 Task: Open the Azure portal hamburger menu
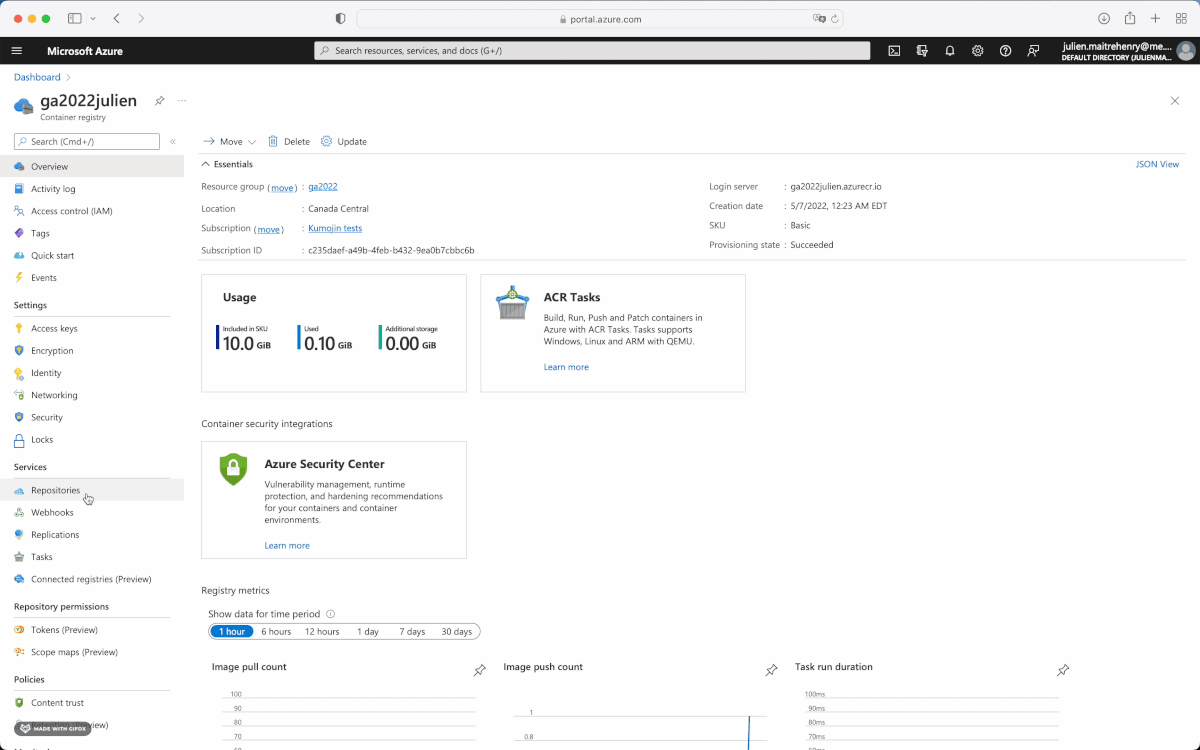coord(16,51)
